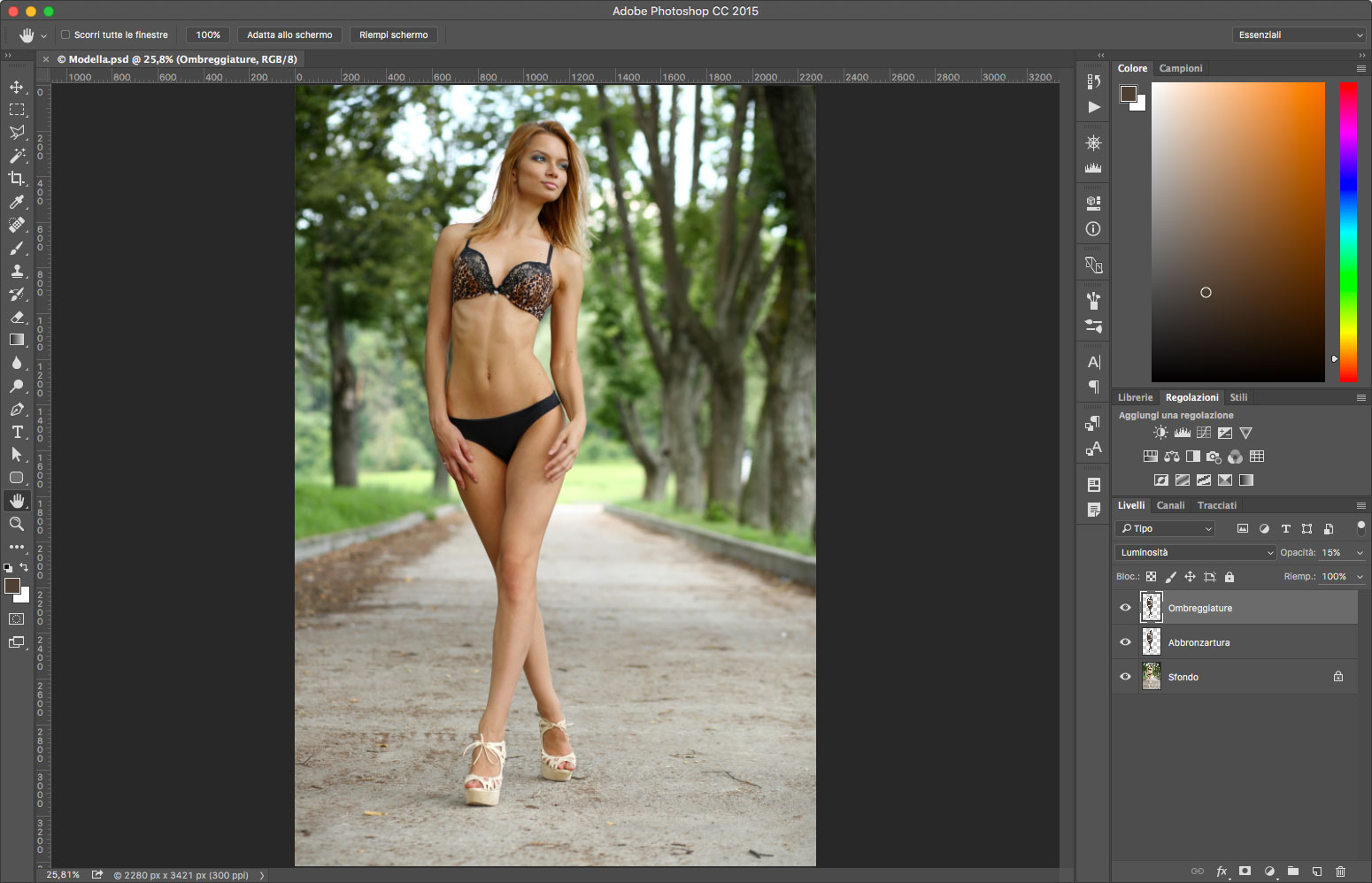Pick a color in the color field
The width and height of the screenshot is (1372, 883).
click(x=1237, y=232)
